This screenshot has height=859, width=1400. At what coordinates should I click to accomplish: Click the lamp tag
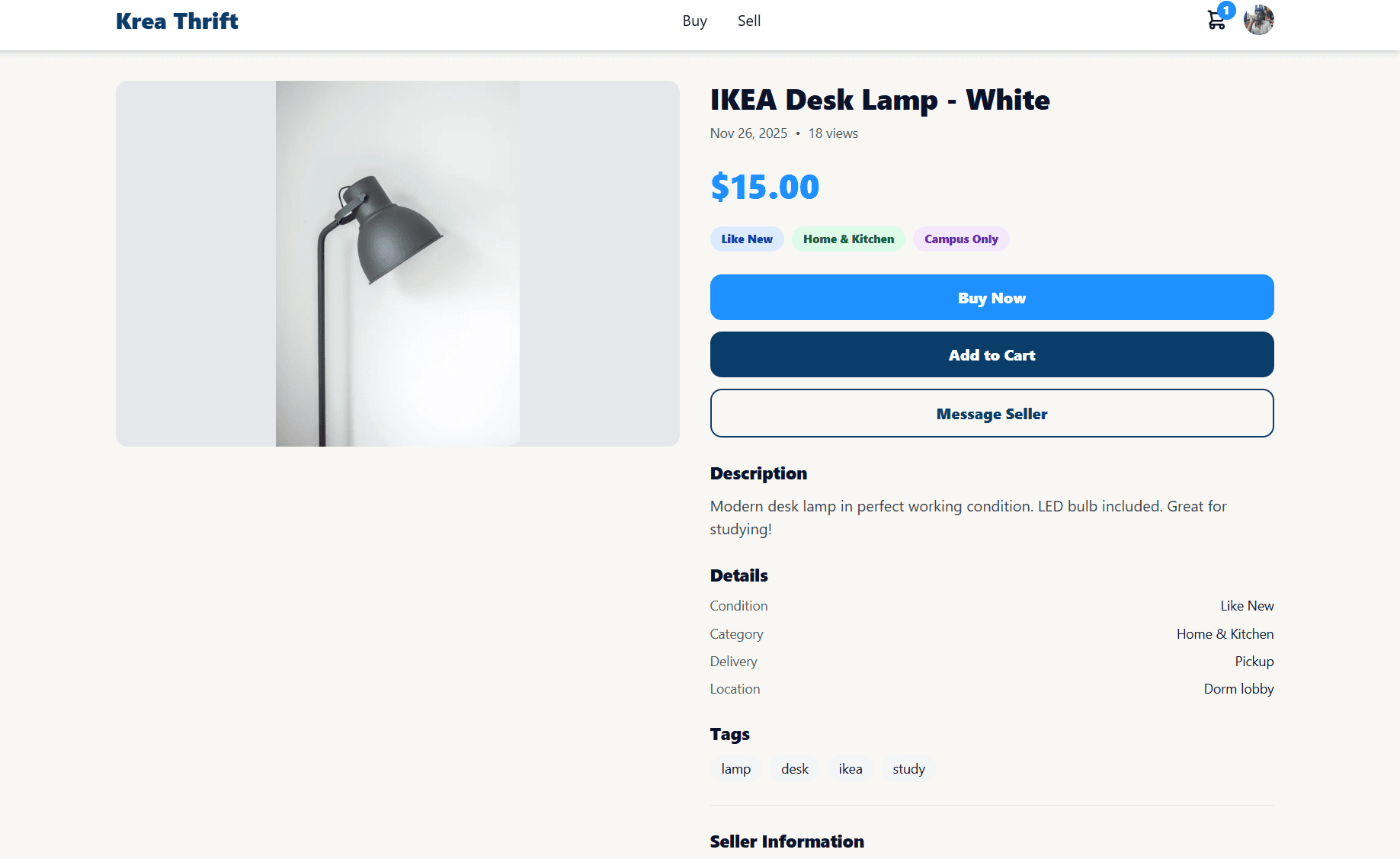coord(735,768)
